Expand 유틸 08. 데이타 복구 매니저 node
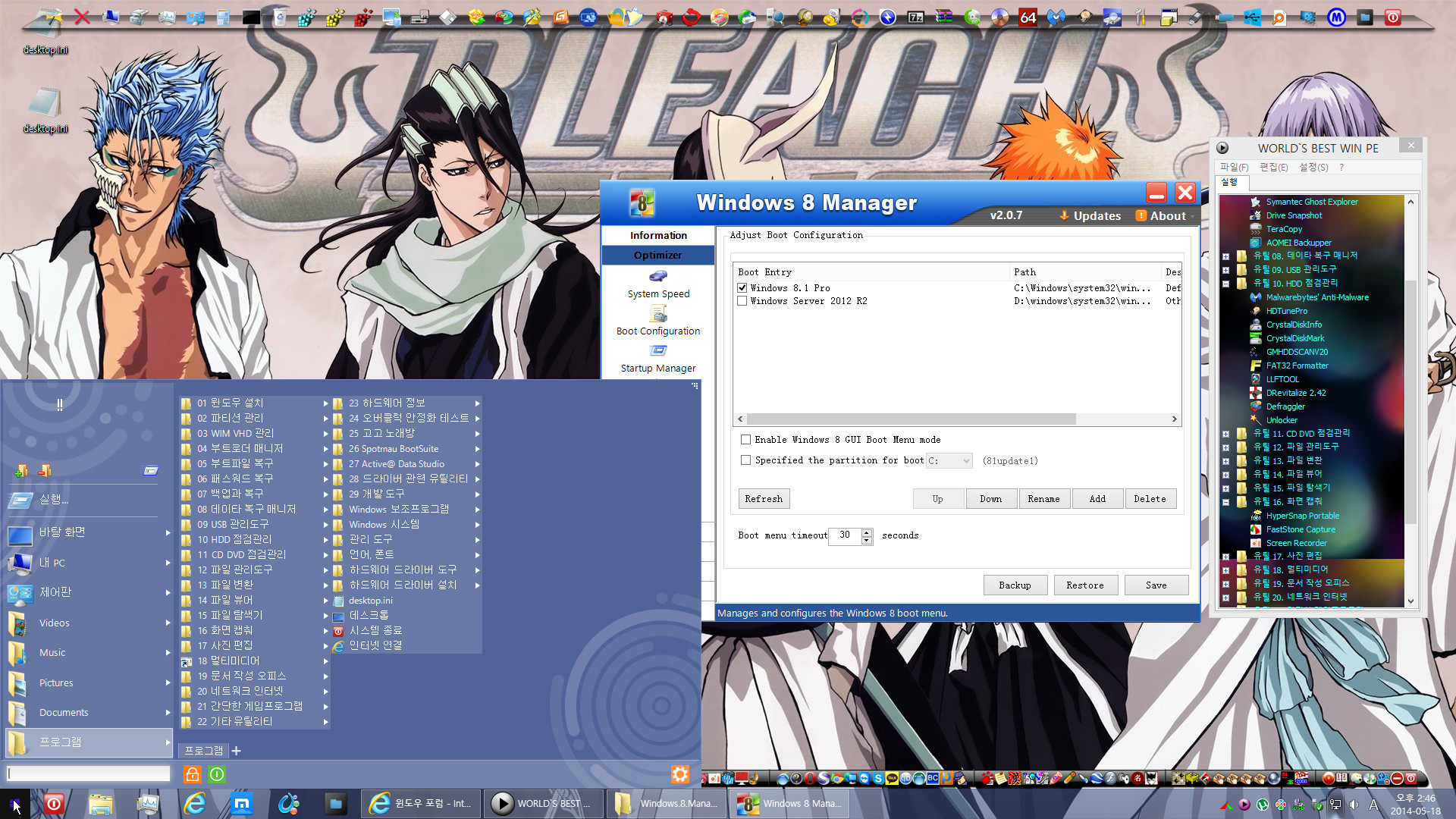 coord(1225,256)
